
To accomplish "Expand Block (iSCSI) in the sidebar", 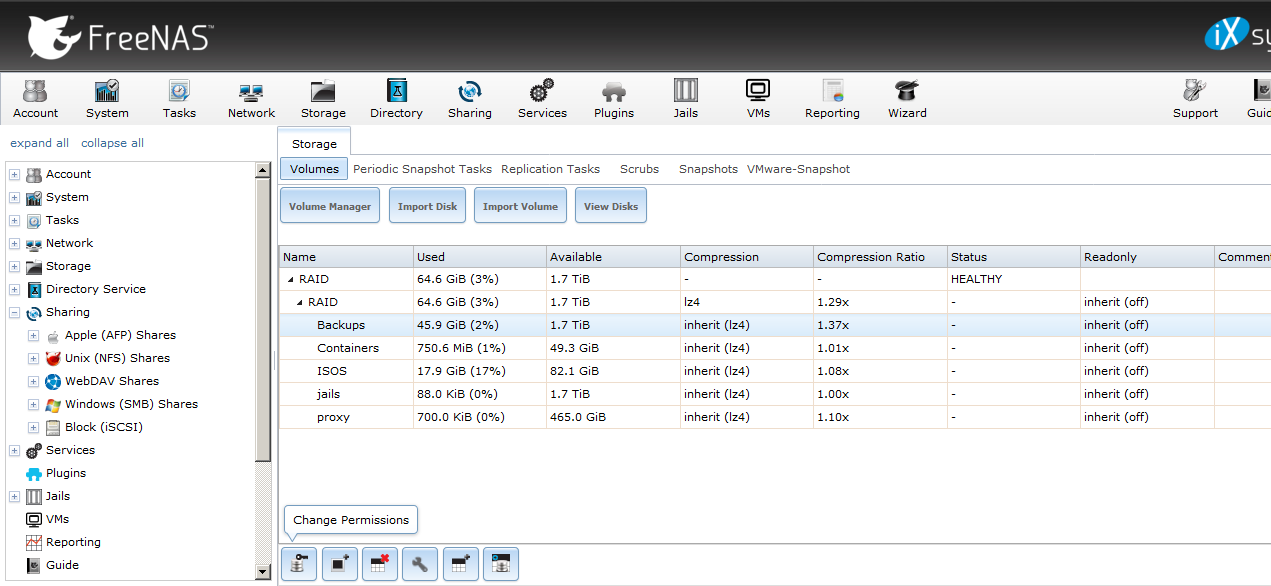I will (33, 428).
